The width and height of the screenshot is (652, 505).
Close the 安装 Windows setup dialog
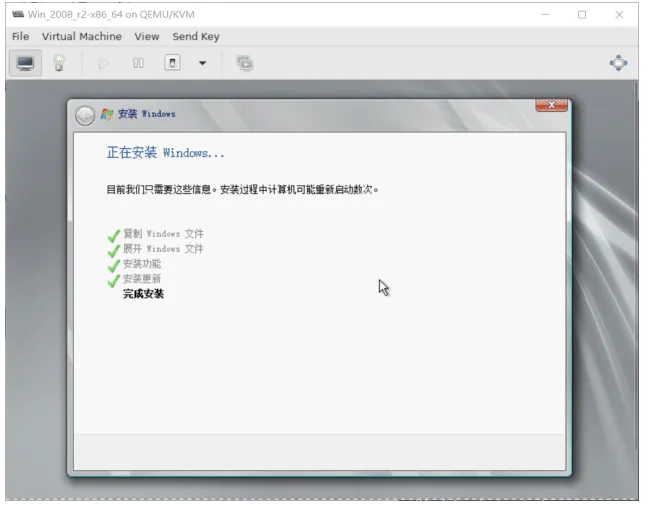click(551, 105)
